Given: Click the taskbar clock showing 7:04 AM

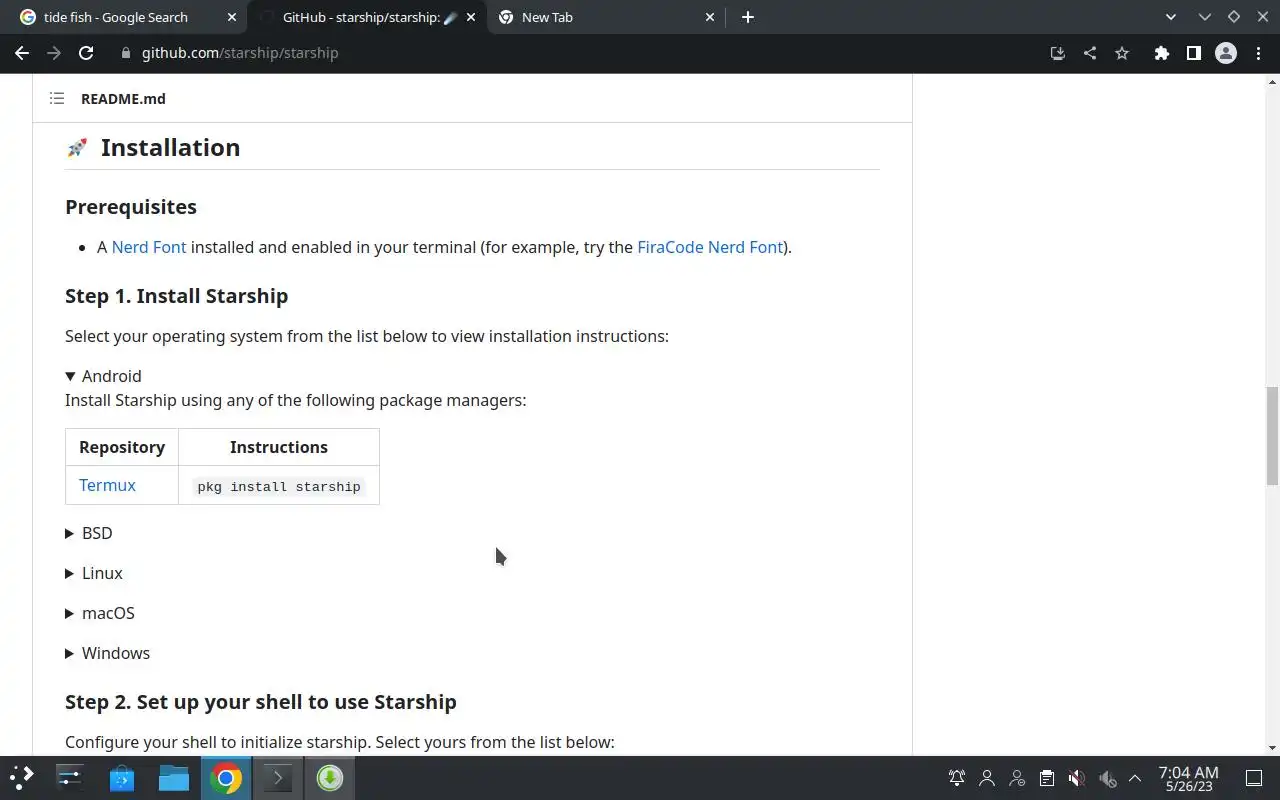Looking at the screenshot, I should (x=1188, y=778).
